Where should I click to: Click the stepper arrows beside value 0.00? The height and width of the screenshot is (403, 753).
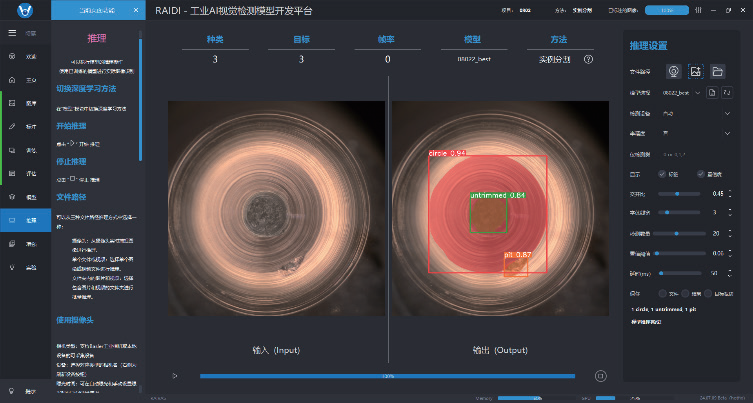(730, 253)
